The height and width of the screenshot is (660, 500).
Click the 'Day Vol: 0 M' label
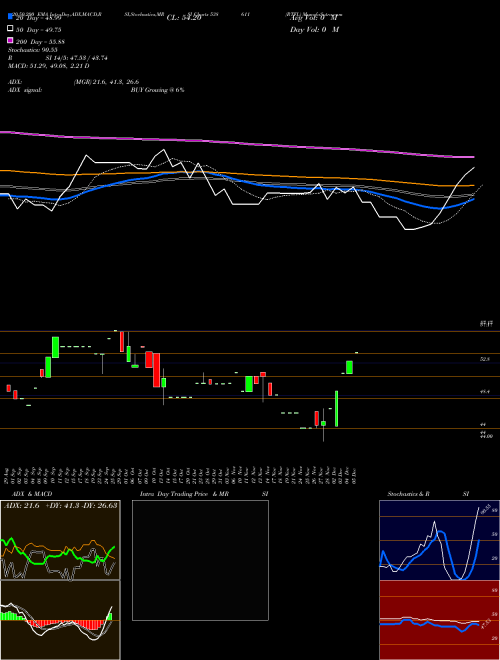314,30
